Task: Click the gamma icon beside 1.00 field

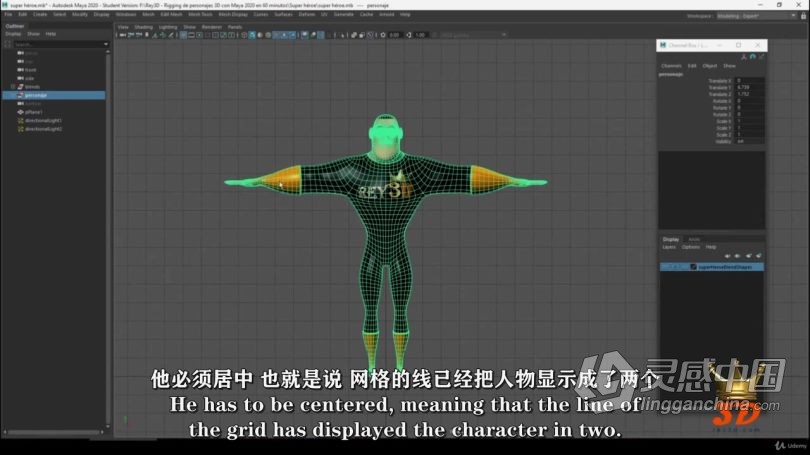Action: pos(409,35)
